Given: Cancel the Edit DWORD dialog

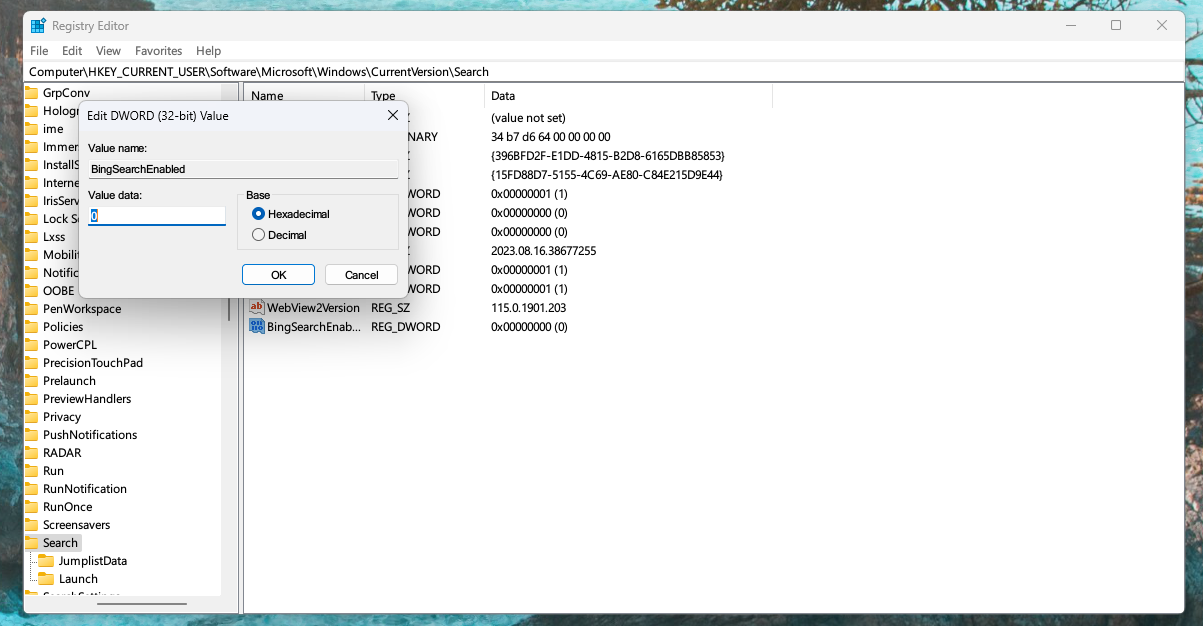Looking at the screenshot, I should tap(360, 274).
